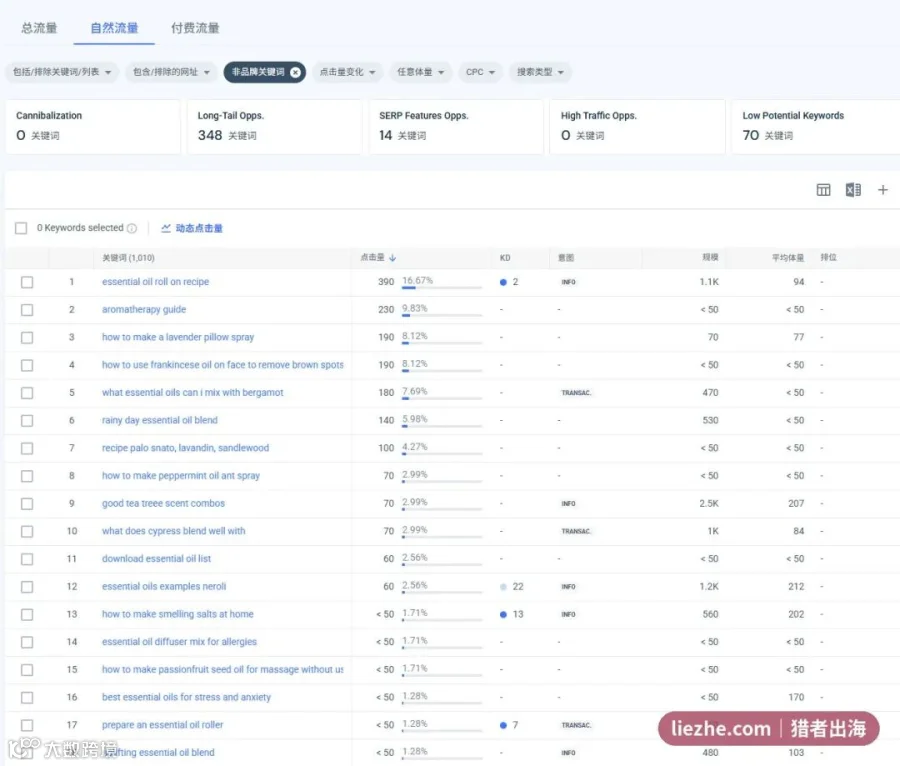Open the Long-Tail Opps. card

[274, 126]
